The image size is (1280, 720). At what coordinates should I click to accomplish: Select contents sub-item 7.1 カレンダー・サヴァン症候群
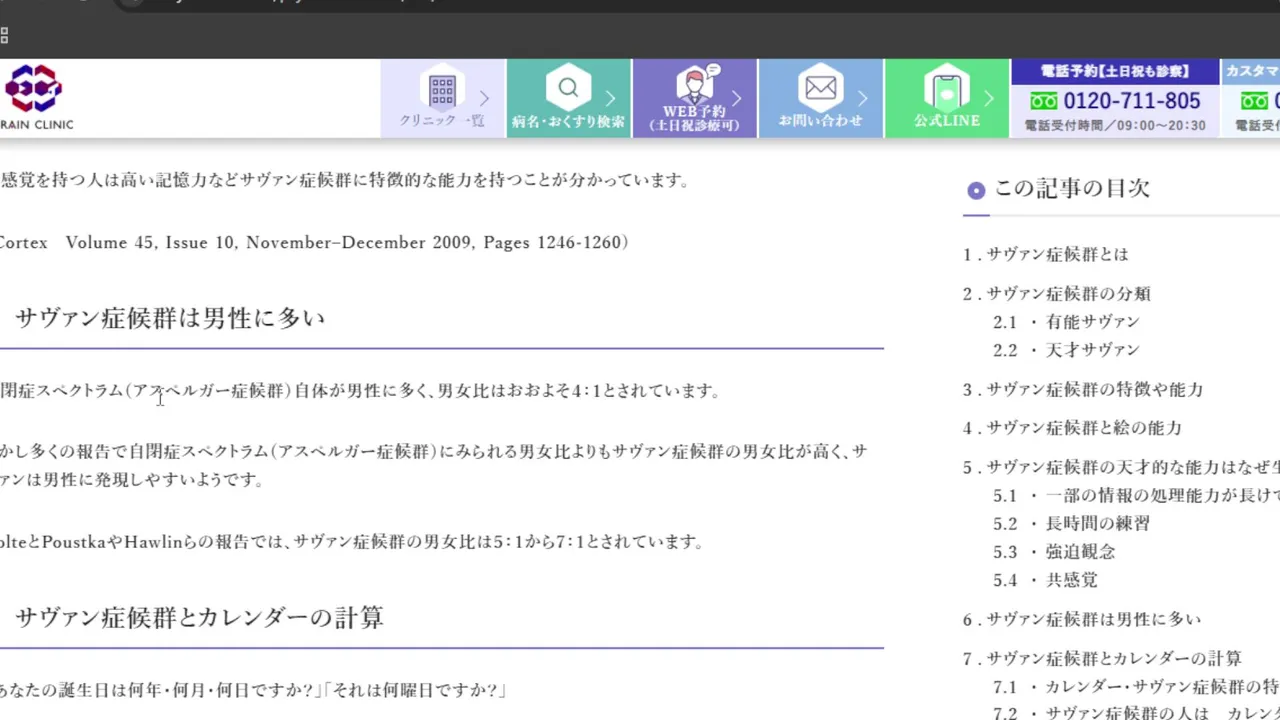(x=1136, y=686)
